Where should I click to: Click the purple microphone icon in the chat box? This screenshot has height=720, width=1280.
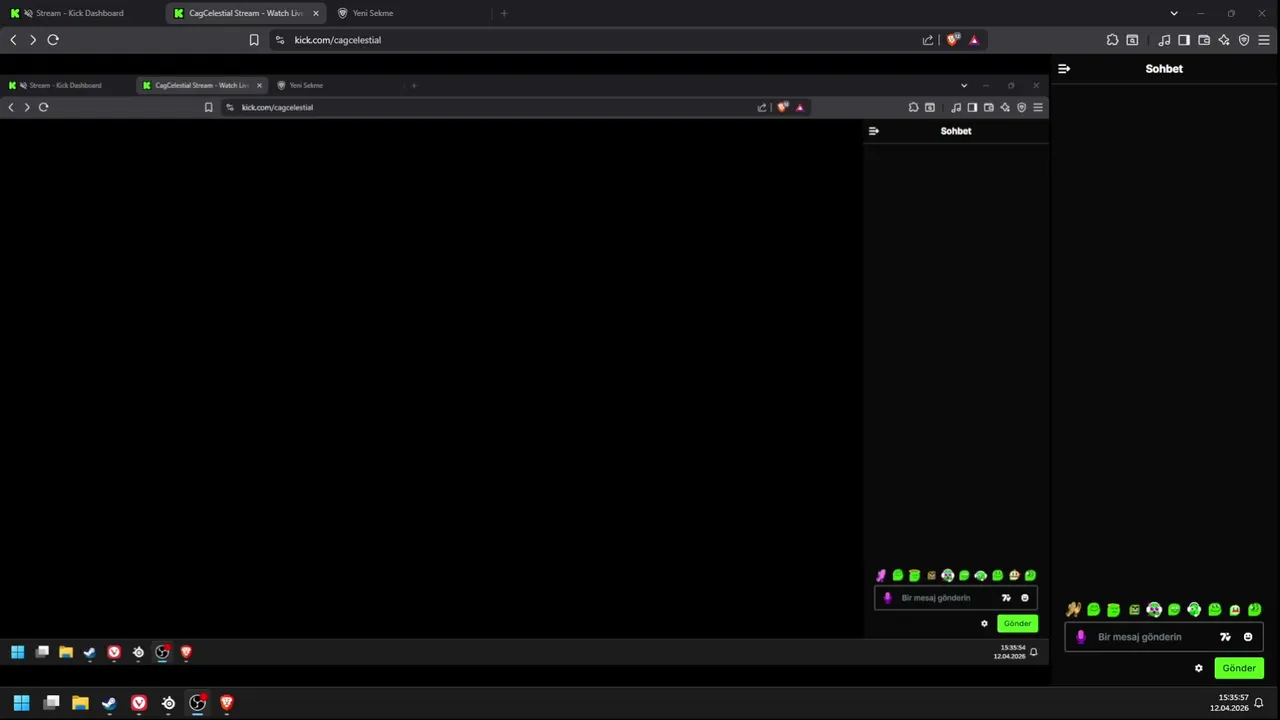[x=1080, y=637]
